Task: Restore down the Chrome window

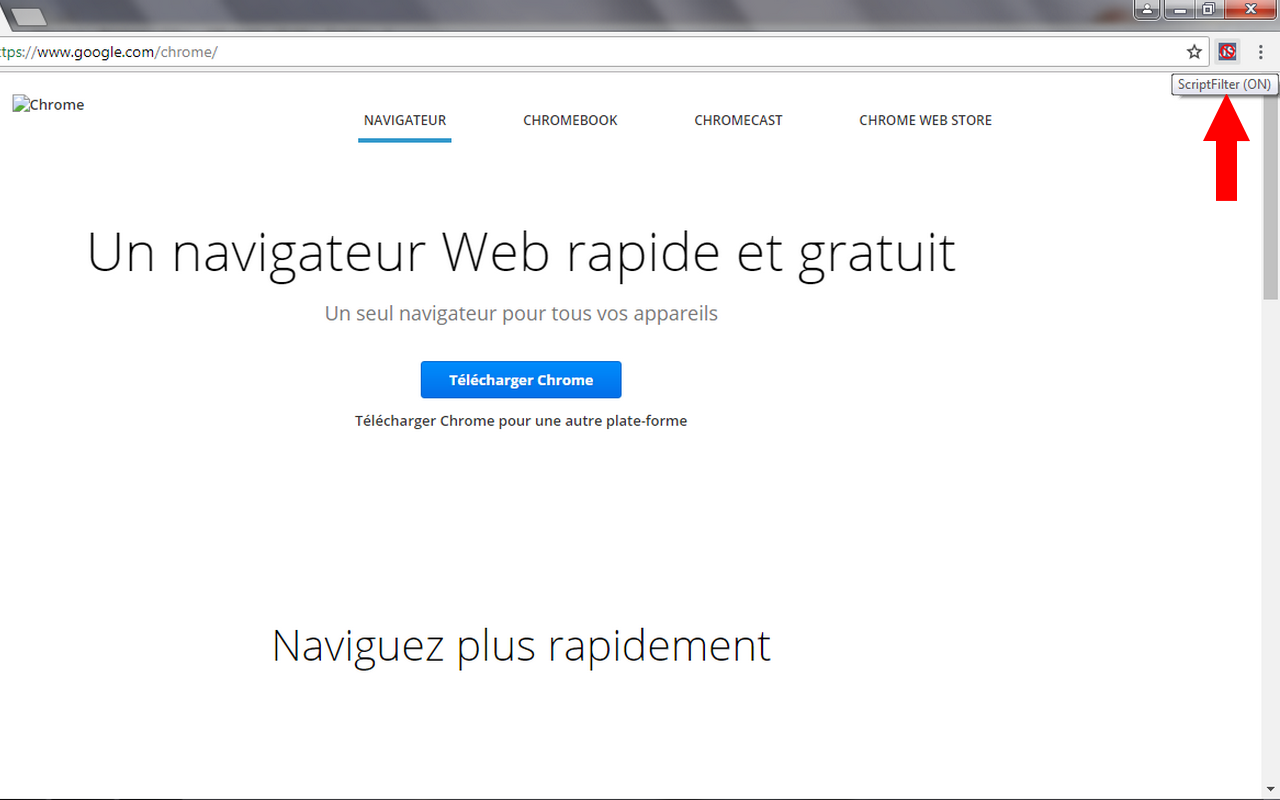Action: pos(1208,9)
